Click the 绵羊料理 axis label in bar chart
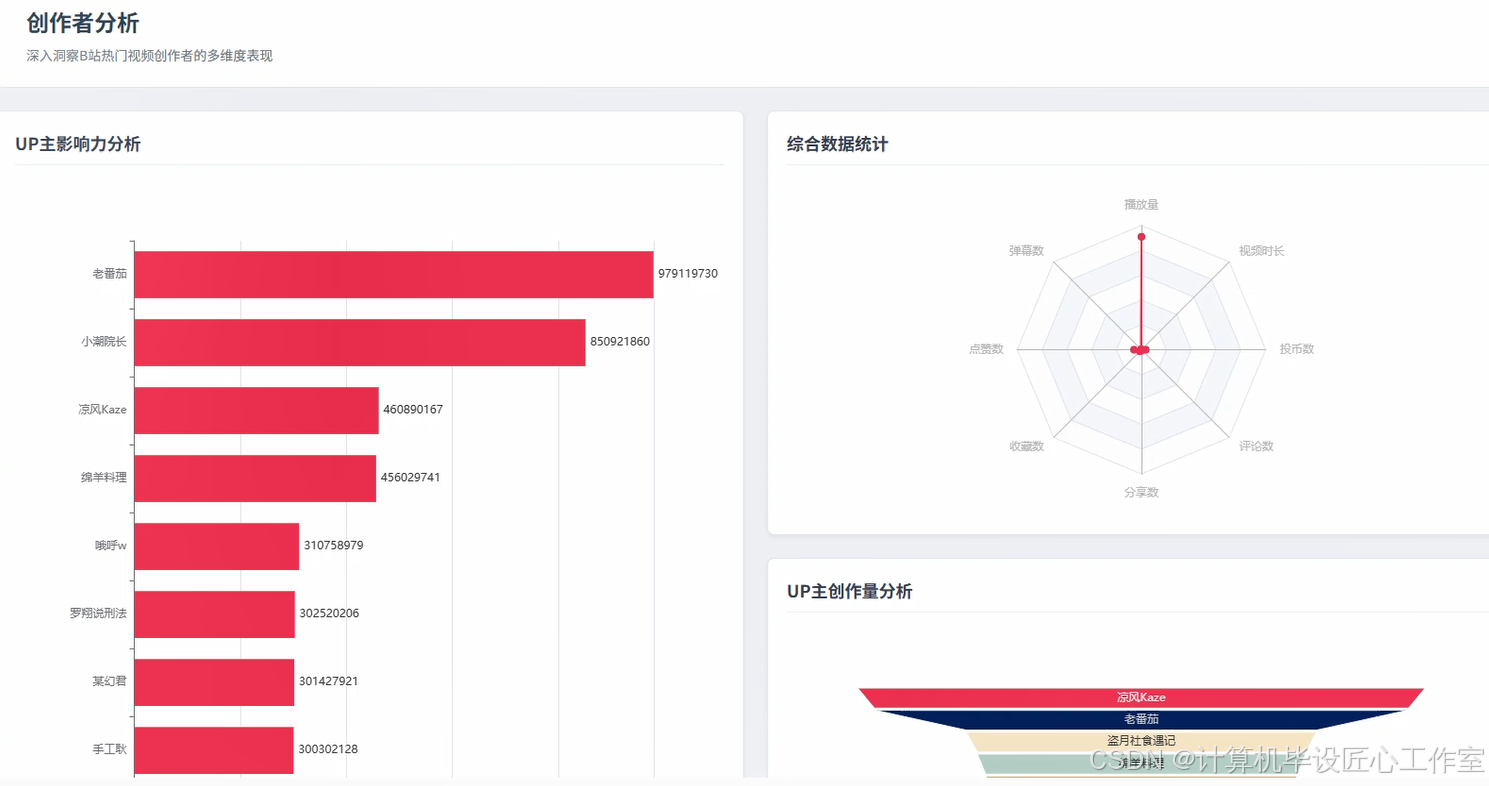1489x786 pixels. [104, 478]
